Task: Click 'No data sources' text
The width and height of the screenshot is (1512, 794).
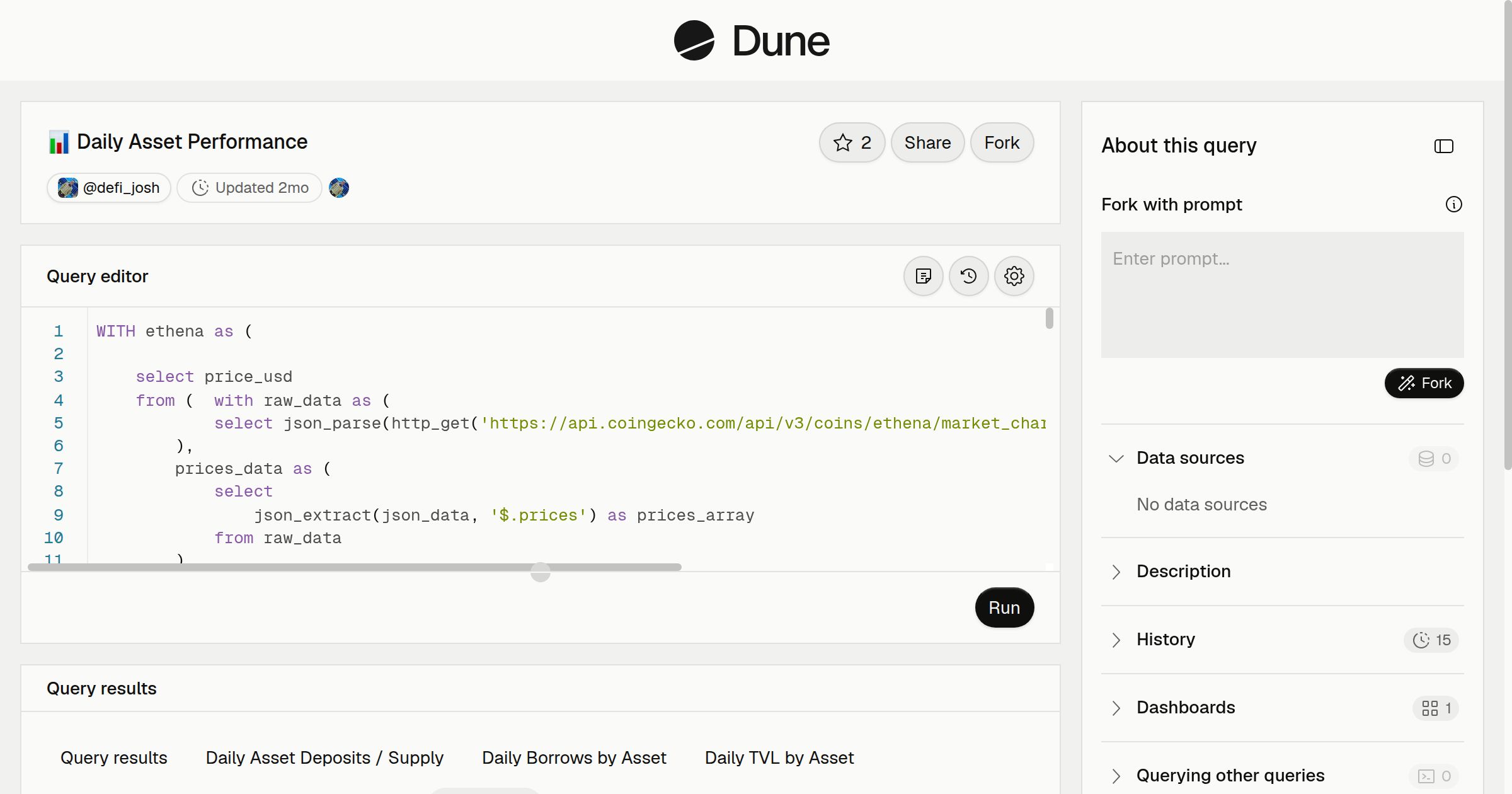Action: coord(1201,504)
